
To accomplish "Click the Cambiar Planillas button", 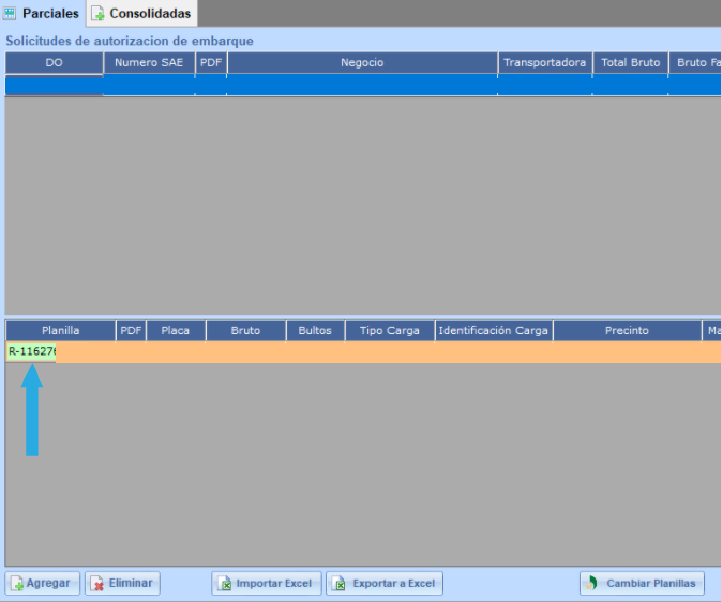I will pos(642,583).
